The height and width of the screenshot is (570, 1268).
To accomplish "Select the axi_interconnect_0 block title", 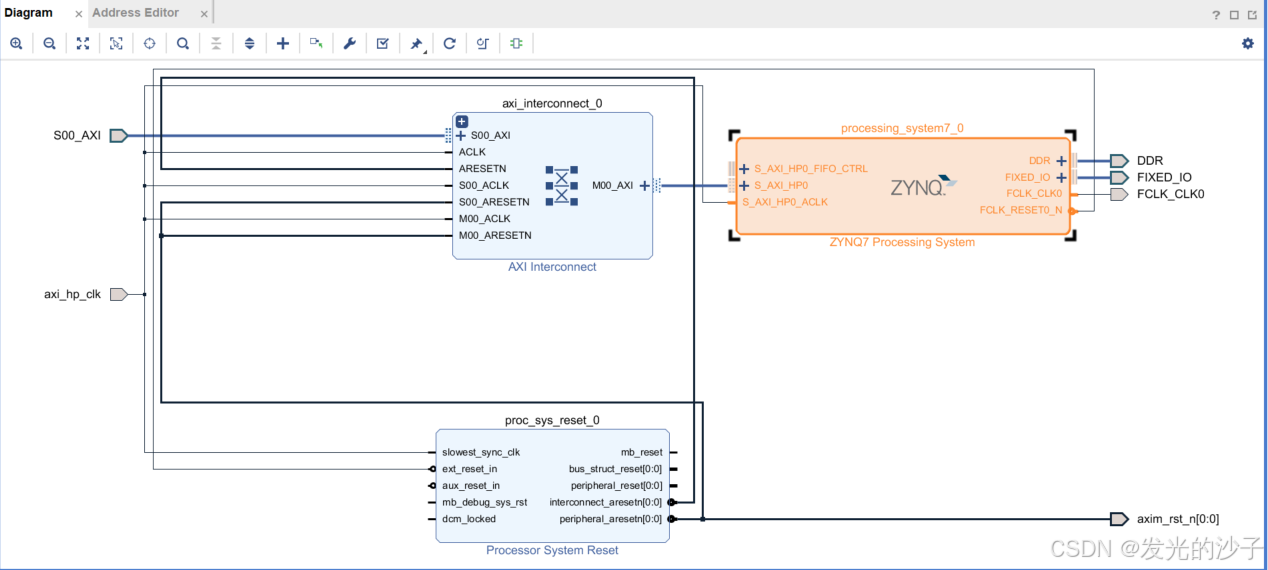I will tap(552, 103).
